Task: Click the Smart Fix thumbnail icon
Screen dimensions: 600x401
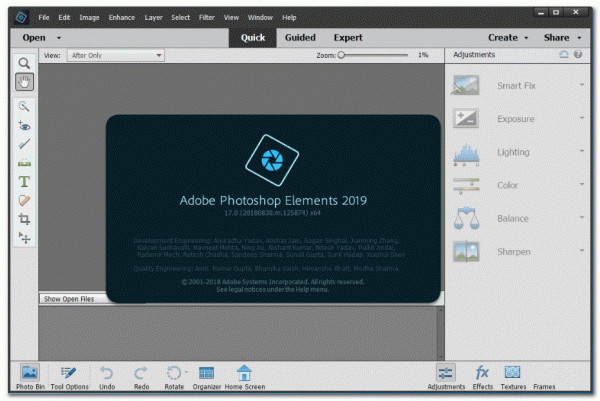Action: (x=466, y=85)
